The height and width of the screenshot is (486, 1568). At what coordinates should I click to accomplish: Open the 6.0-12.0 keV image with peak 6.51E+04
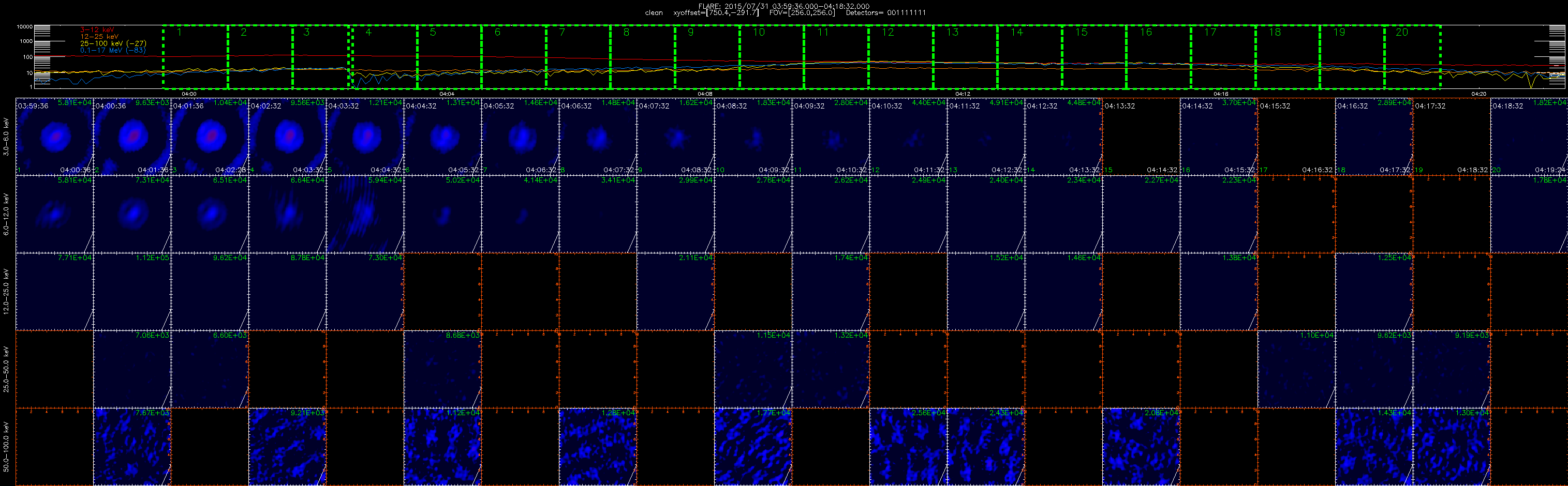click(x=210, y=214)
